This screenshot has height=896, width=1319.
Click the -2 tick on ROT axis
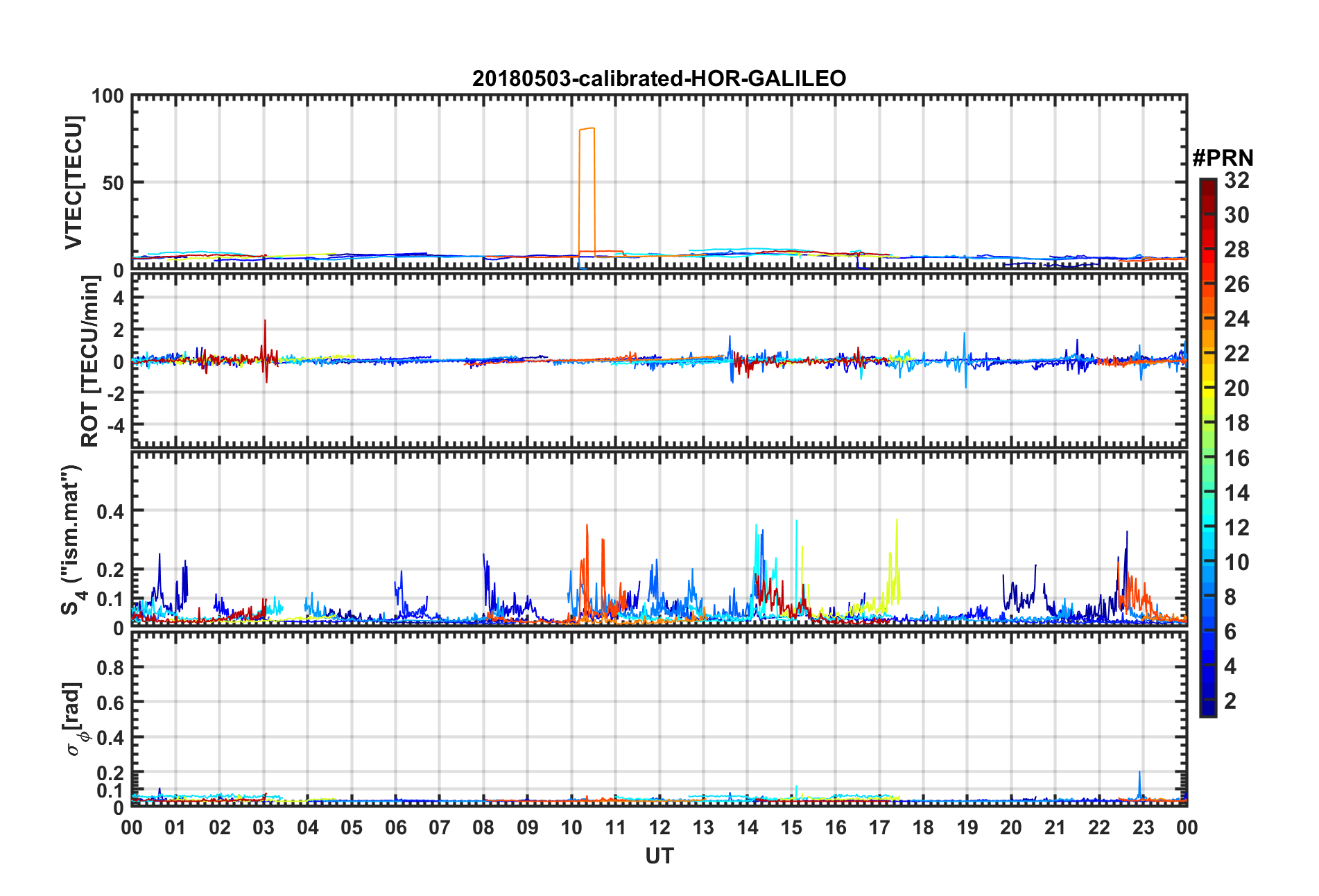pyautogui.click(x=115, y=393)
